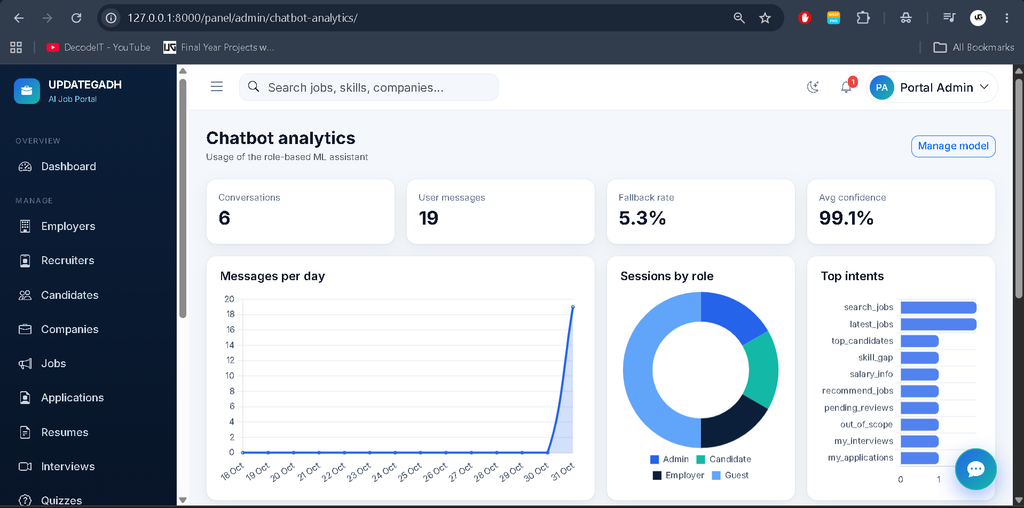Screen dimensions: 1024x508
Task: Click the site info icon in address bar
Action: [x=112, y=18]
